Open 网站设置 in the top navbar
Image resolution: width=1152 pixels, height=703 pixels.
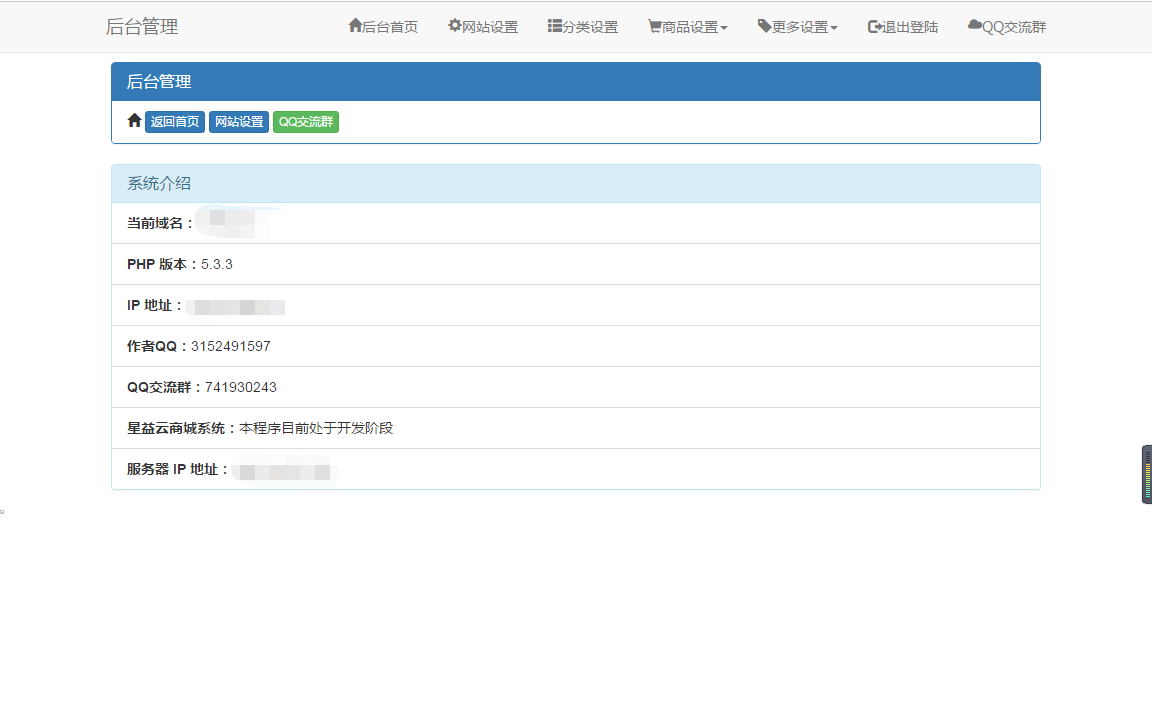(483, 26)
